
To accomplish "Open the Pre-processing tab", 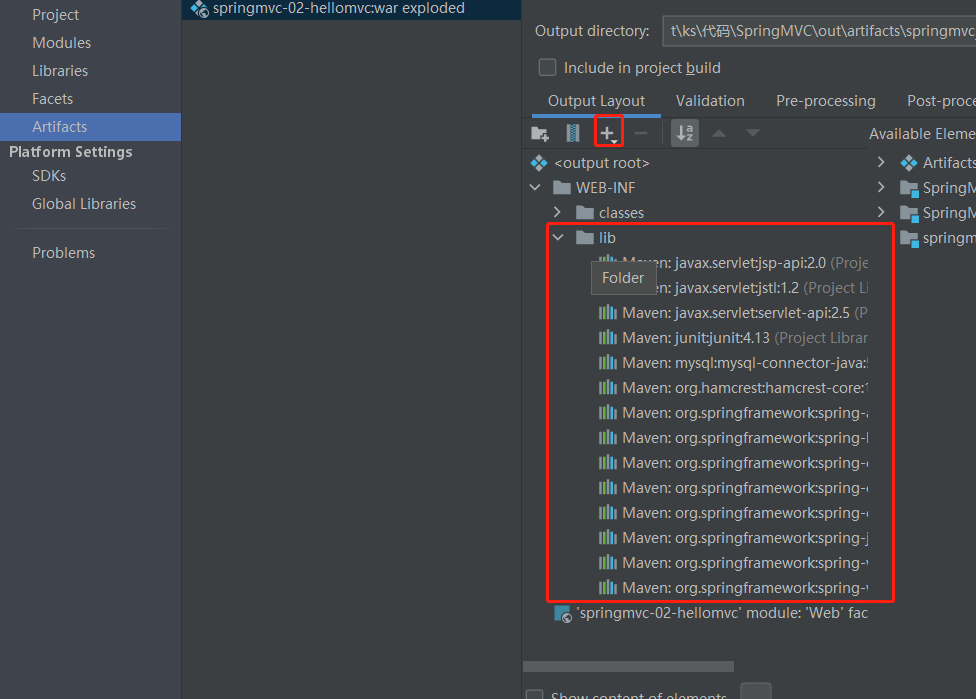I will coord(825,100).
